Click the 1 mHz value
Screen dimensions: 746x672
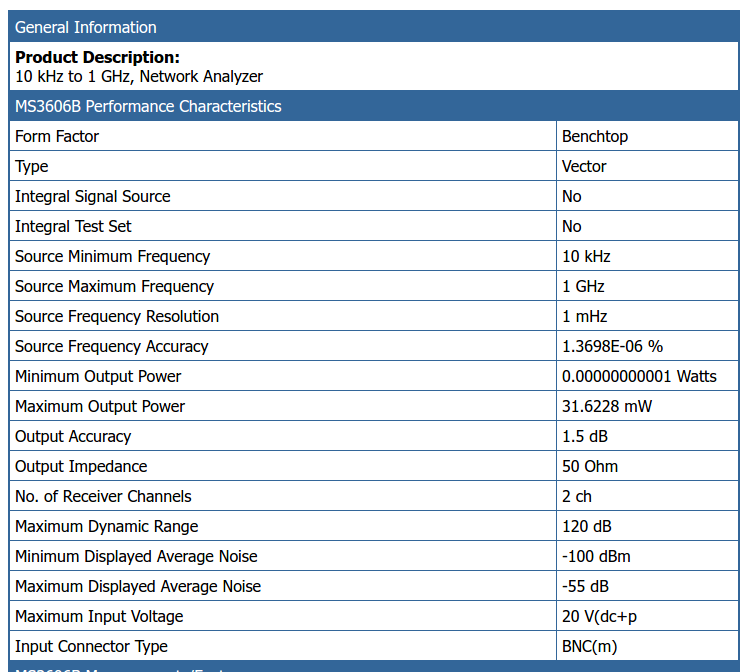pos(585,316)
